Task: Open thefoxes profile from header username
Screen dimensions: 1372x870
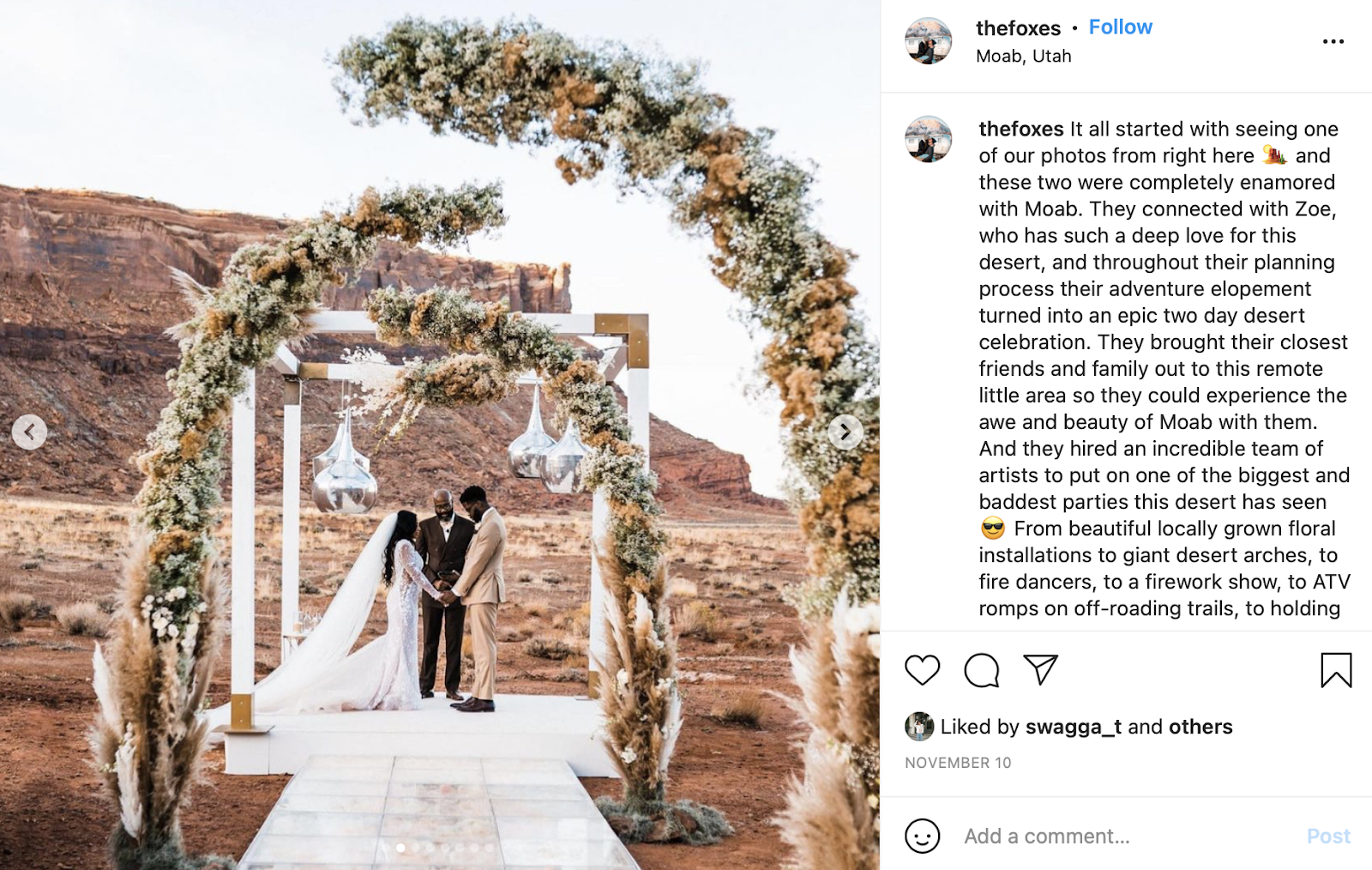Action: coord(1018,28)
